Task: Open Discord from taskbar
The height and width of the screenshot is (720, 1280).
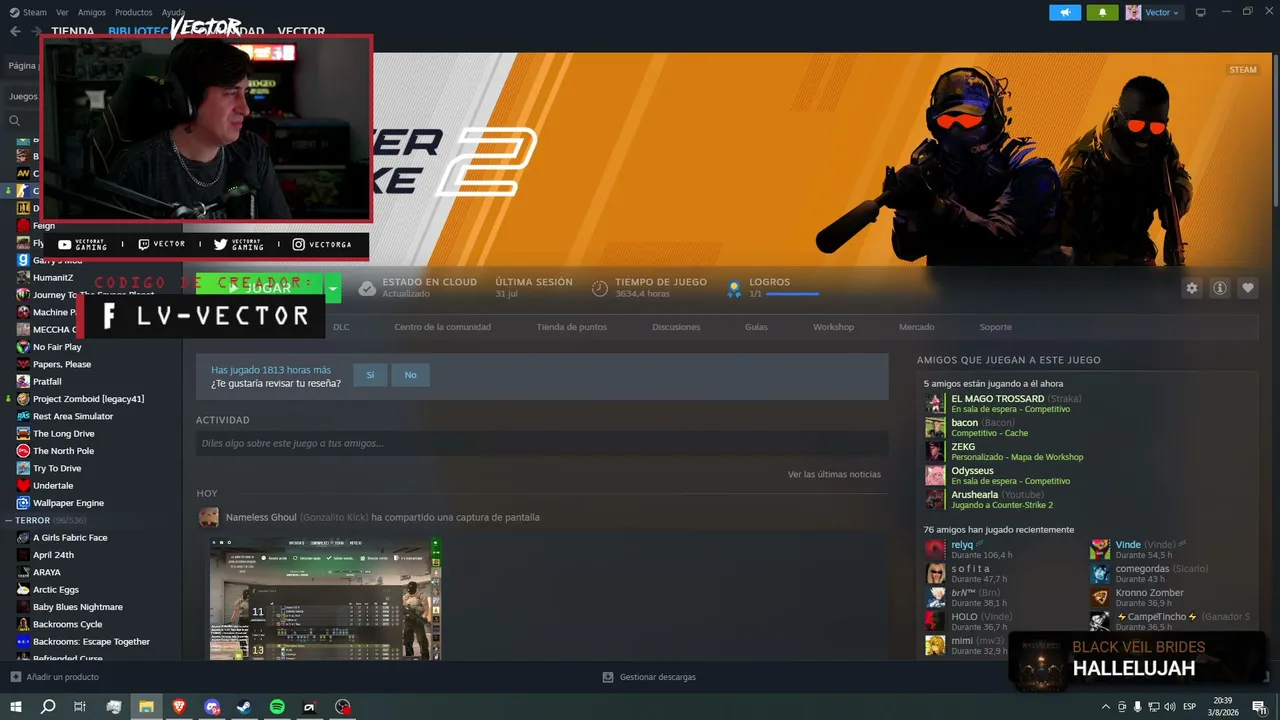Action: click(x=212, y=707)
